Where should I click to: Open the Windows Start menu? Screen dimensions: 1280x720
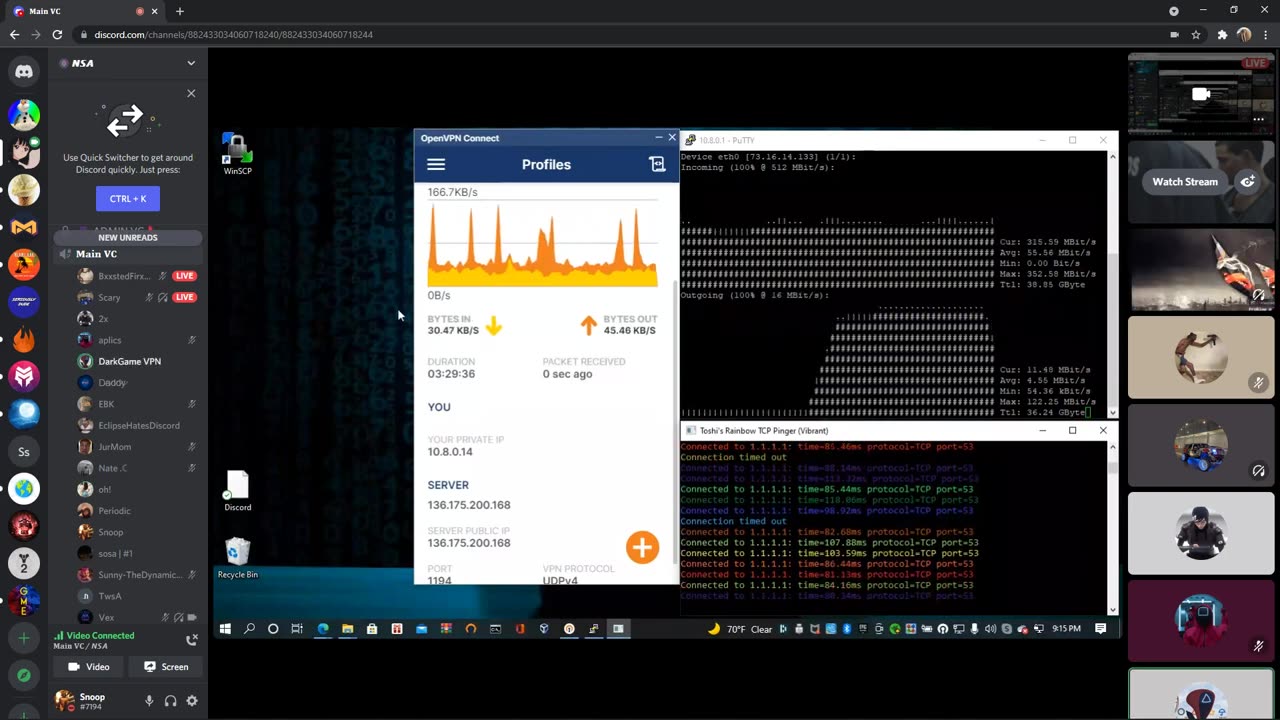(225, 629)
